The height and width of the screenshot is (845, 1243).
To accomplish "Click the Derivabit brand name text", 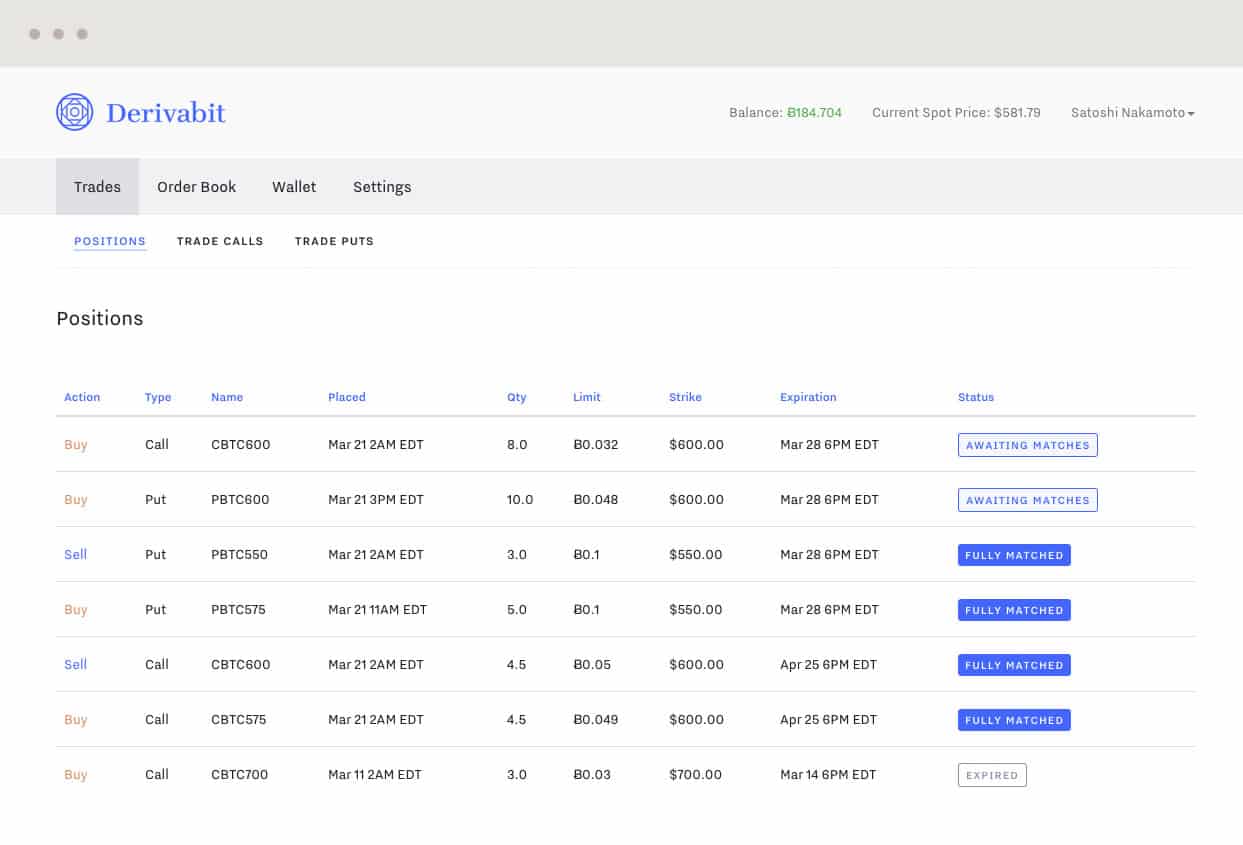I will coord(166,113).
